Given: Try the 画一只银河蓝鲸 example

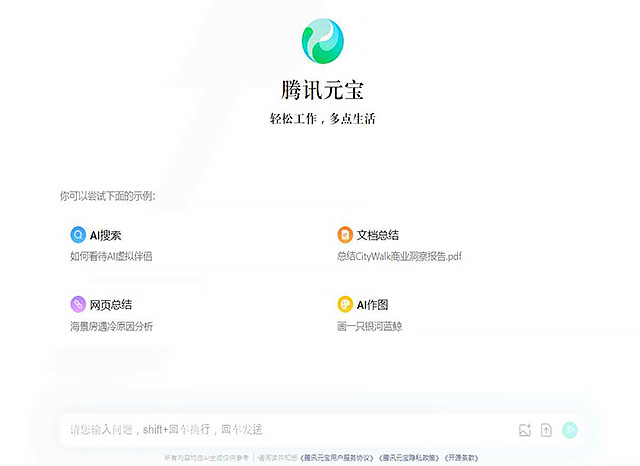Looking at the screenshot, I should [x=369, y=326].
